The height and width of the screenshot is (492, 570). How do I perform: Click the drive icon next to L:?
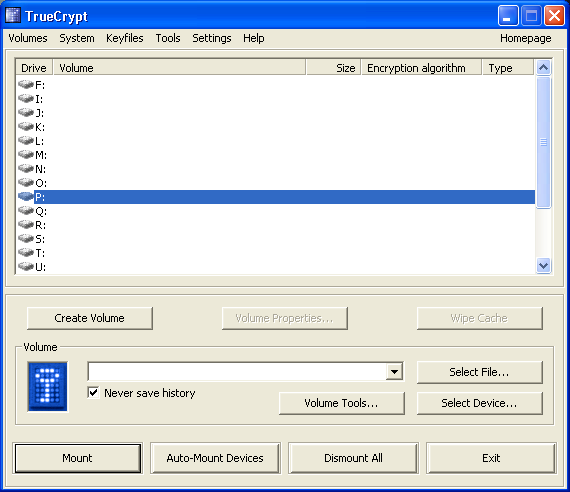tap(26, 140)
